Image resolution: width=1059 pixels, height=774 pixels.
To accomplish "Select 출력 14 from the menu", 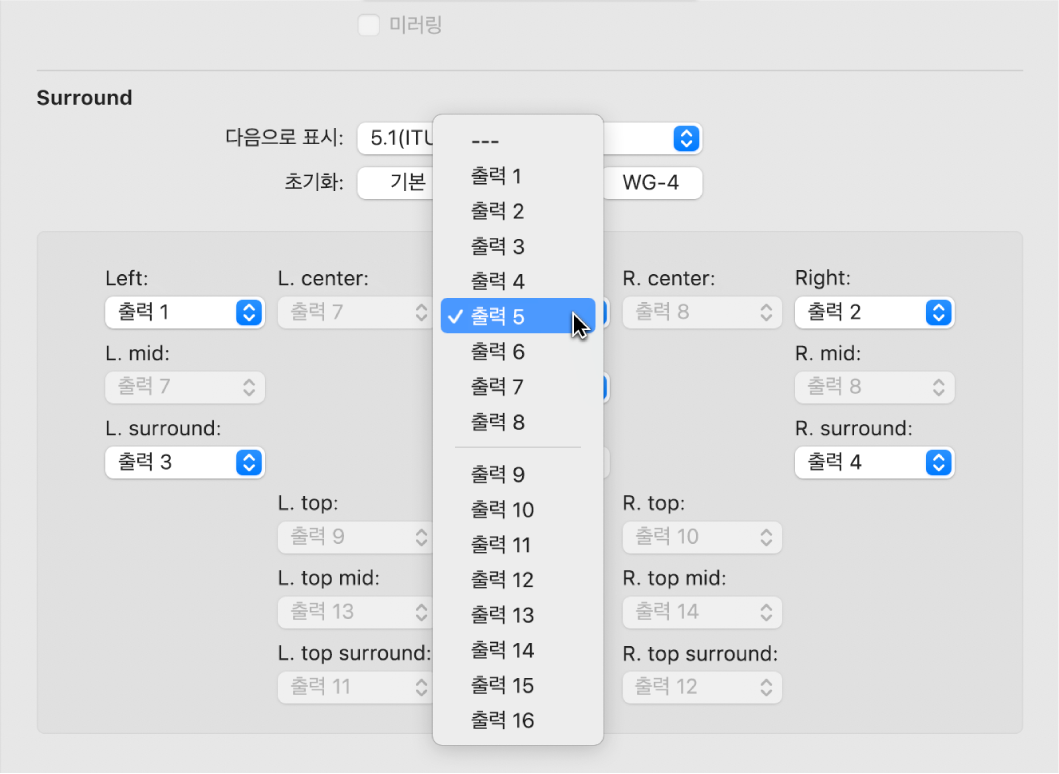I will pyautogui.click(x=502, y=650).
